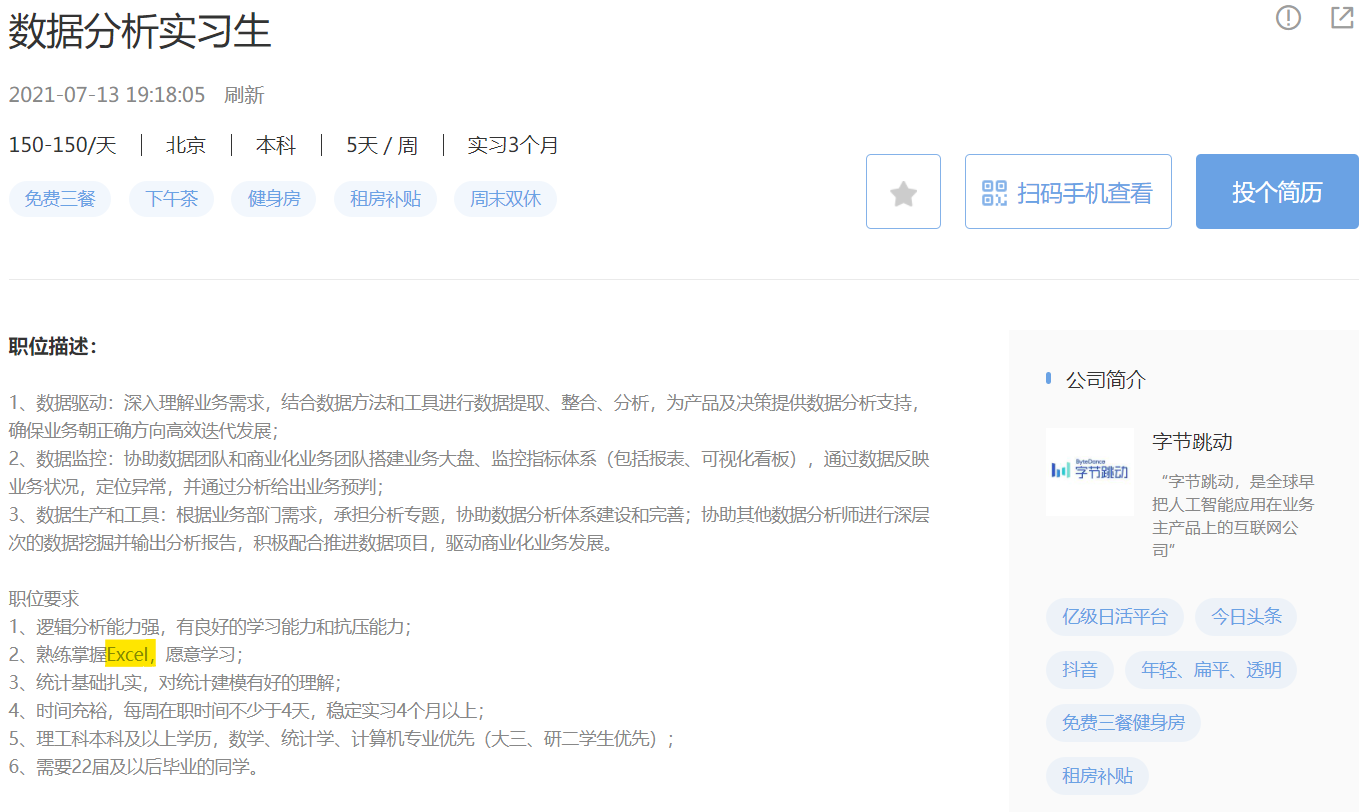Open the job posting in new window icon
Screen dimensions: 1372x812
[x=1342, y=18]
